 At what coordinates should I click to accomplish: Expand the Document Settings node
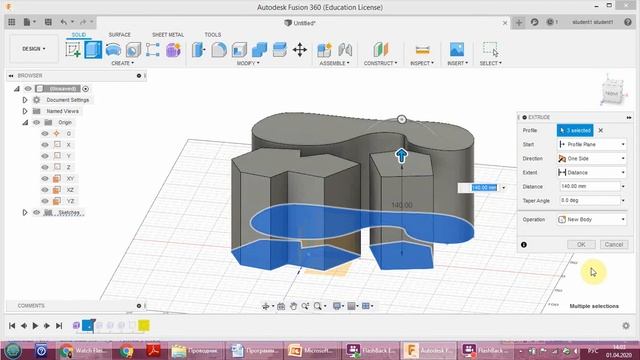(x=25, y=100)
